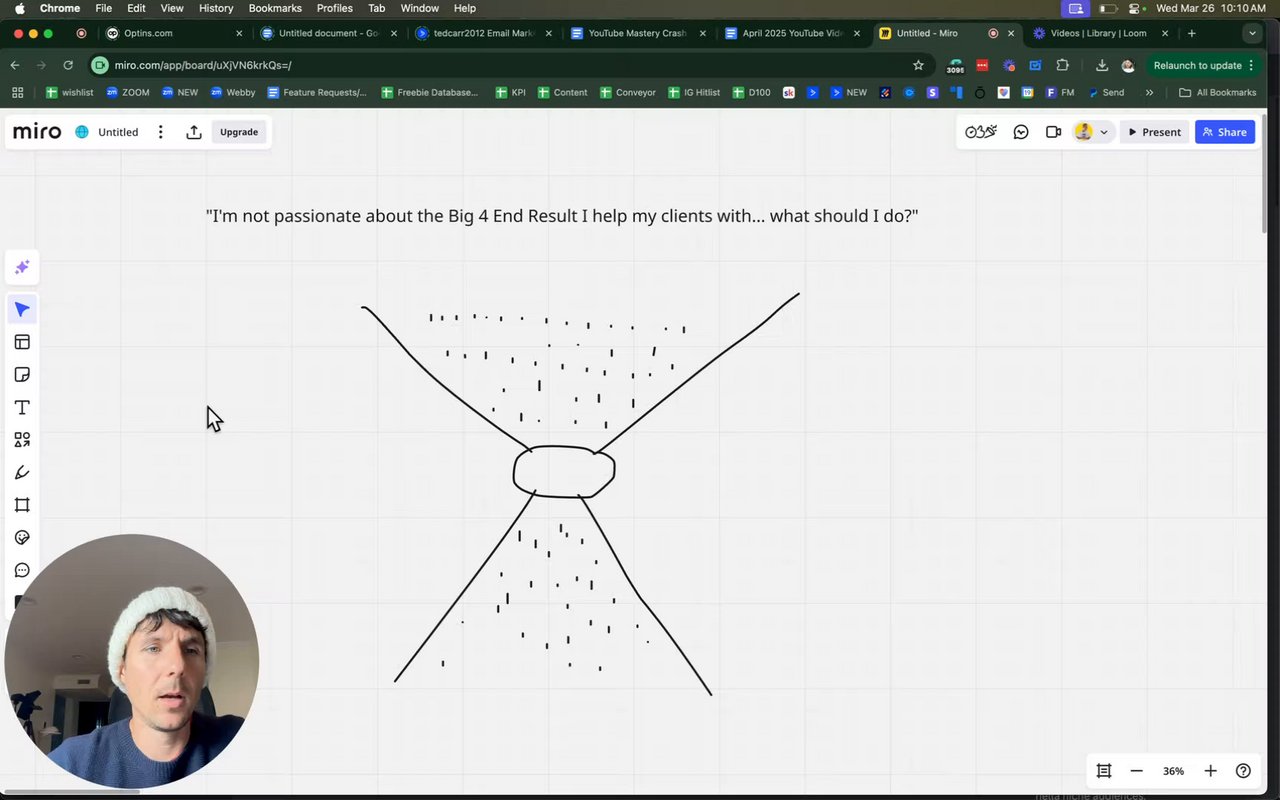Start video call with camera icon

[1053, 132]
